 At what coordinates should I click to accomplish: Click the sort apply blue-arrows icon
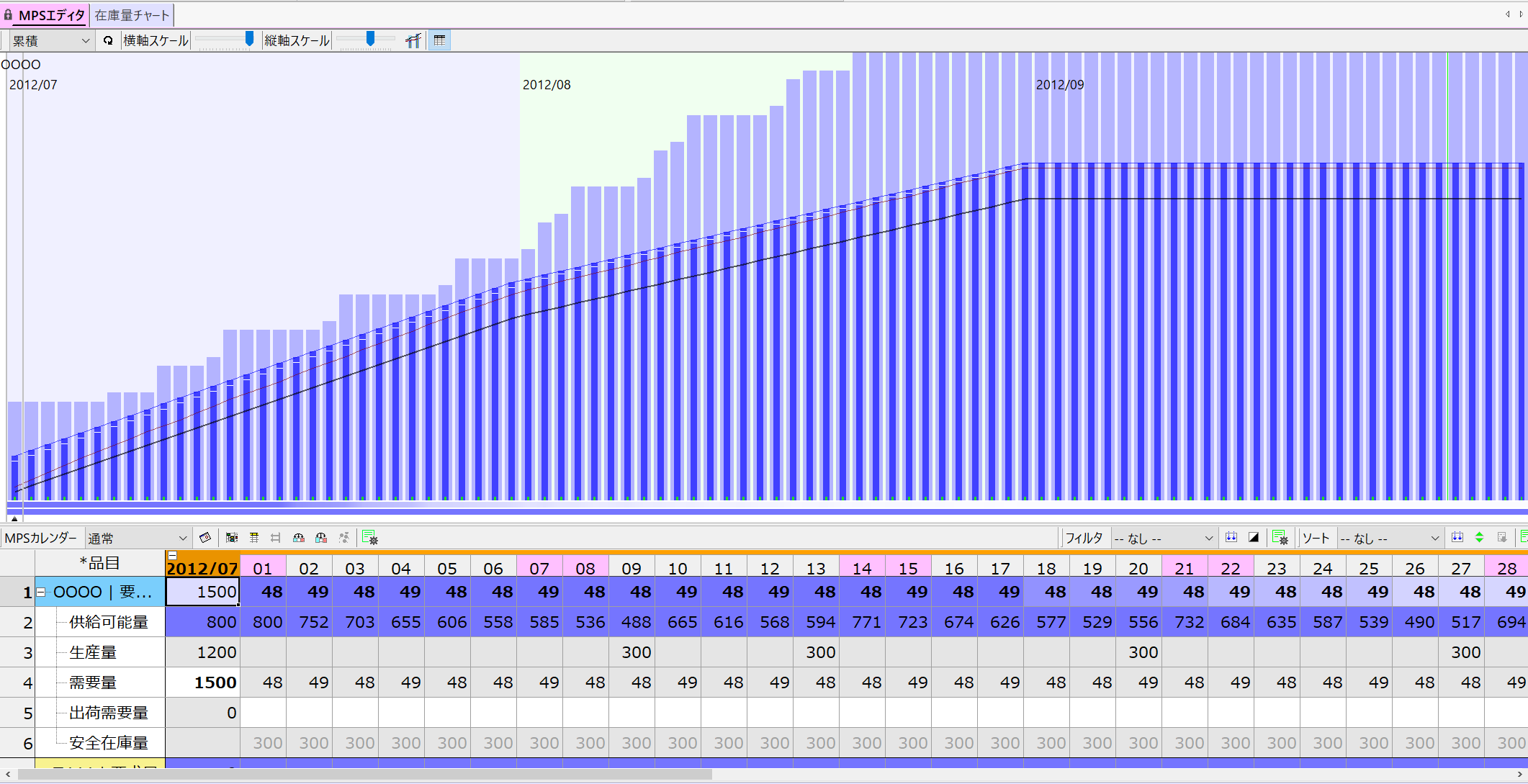tap(1457, 538)
